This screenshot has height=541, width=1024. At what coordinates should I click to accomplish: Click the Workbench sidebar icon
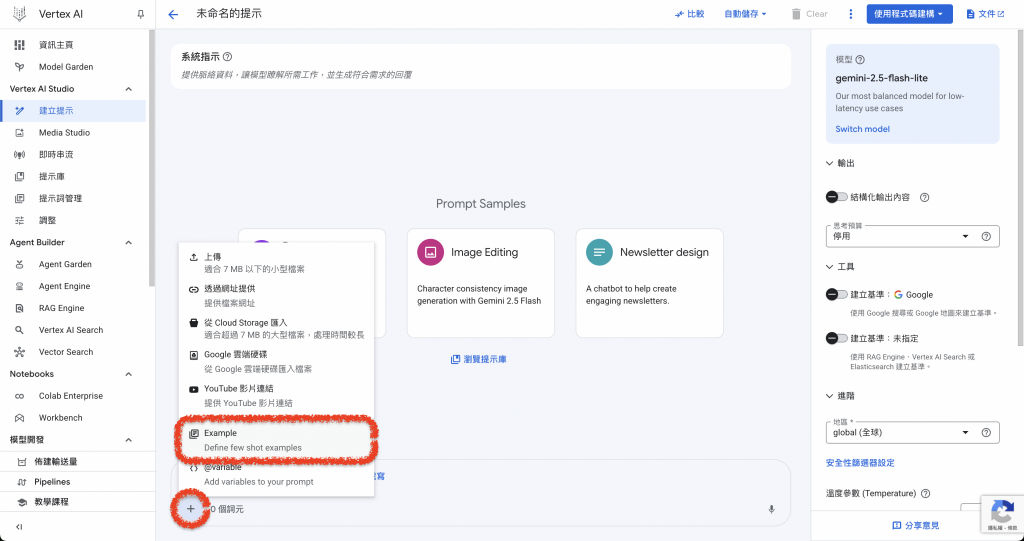click(20, 418)
